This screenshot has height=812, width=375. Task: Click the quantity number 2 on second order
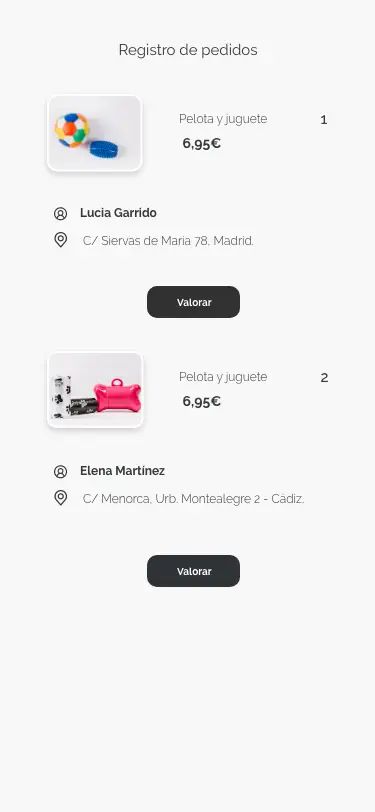point(324,378)
